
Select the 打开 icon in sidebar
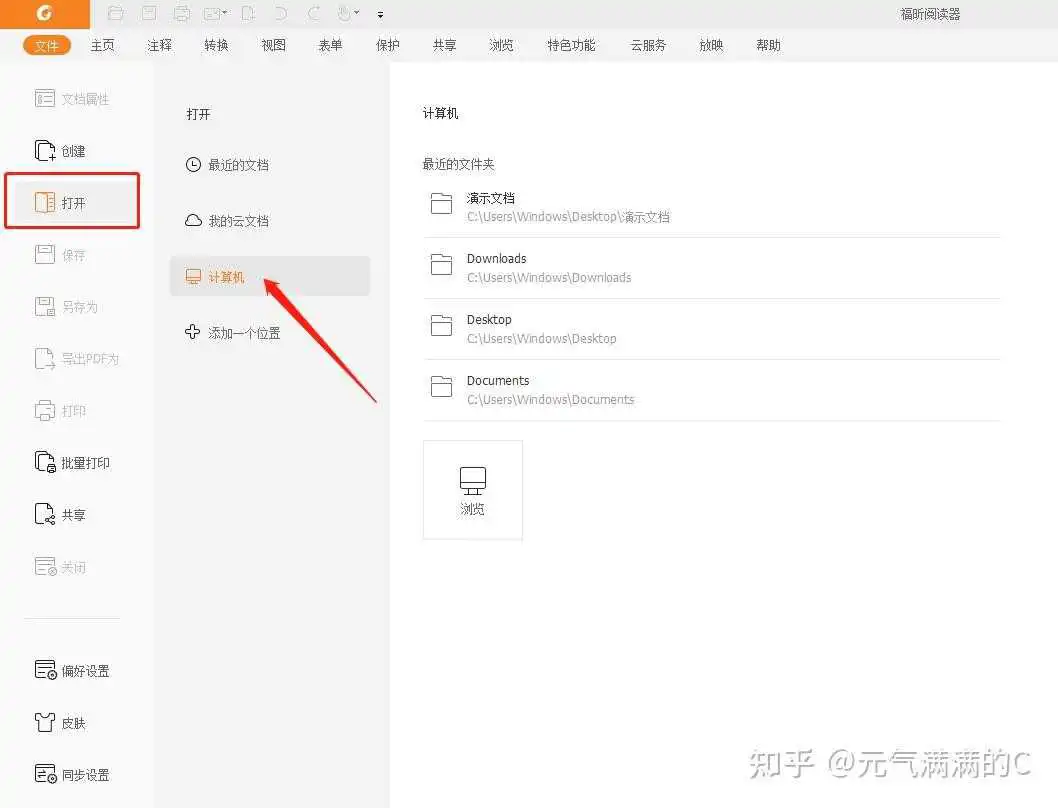pyautogui.click(x=45, y=203)
